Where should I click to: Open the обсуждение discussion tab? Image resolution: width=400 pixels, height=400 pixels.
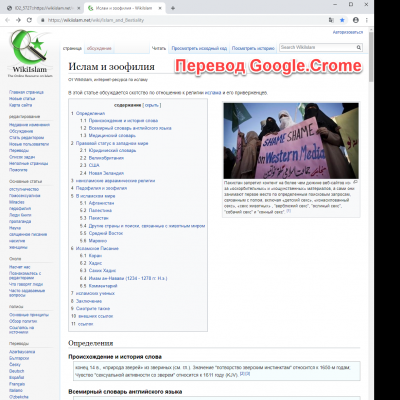pos(99,48)
